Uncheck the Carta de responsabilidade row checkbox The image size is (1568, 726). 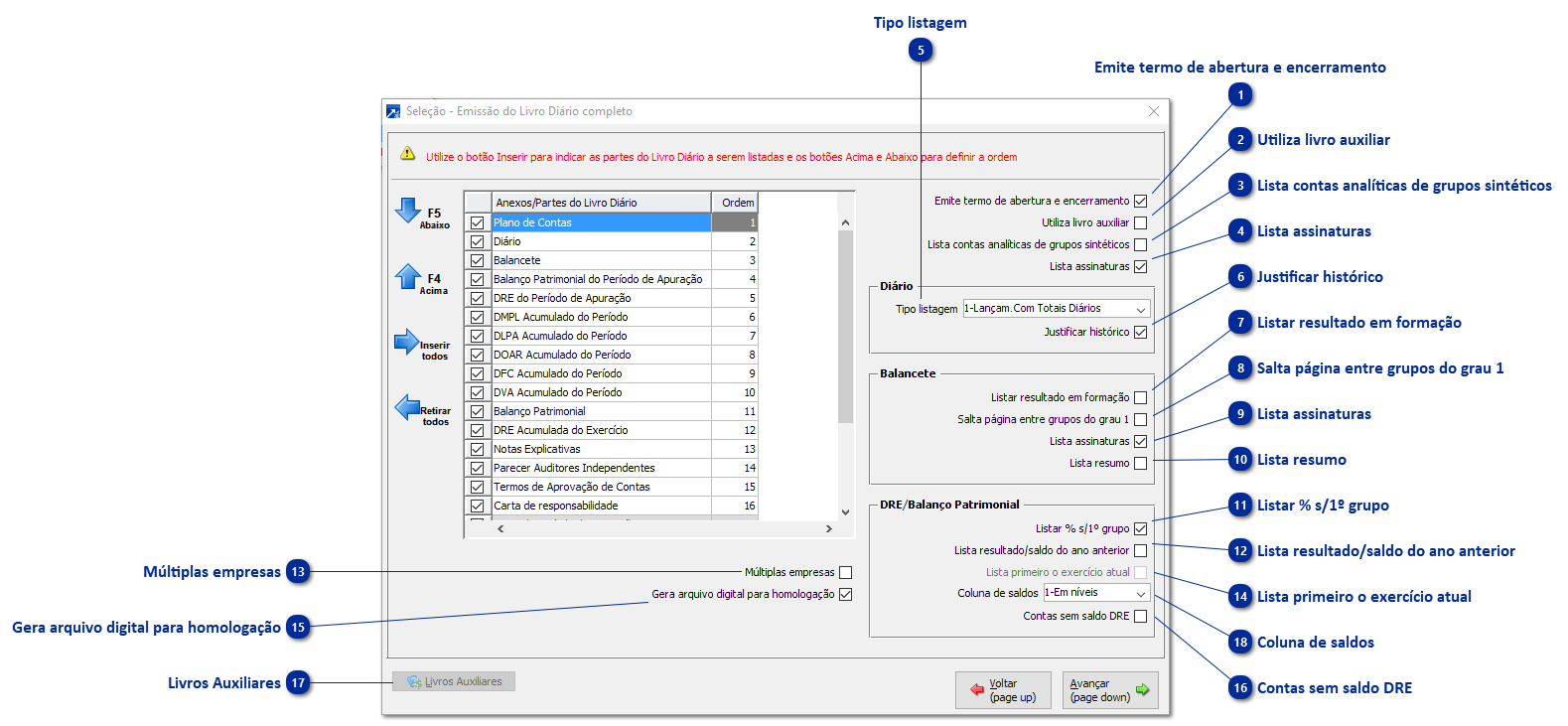point(478,506)
